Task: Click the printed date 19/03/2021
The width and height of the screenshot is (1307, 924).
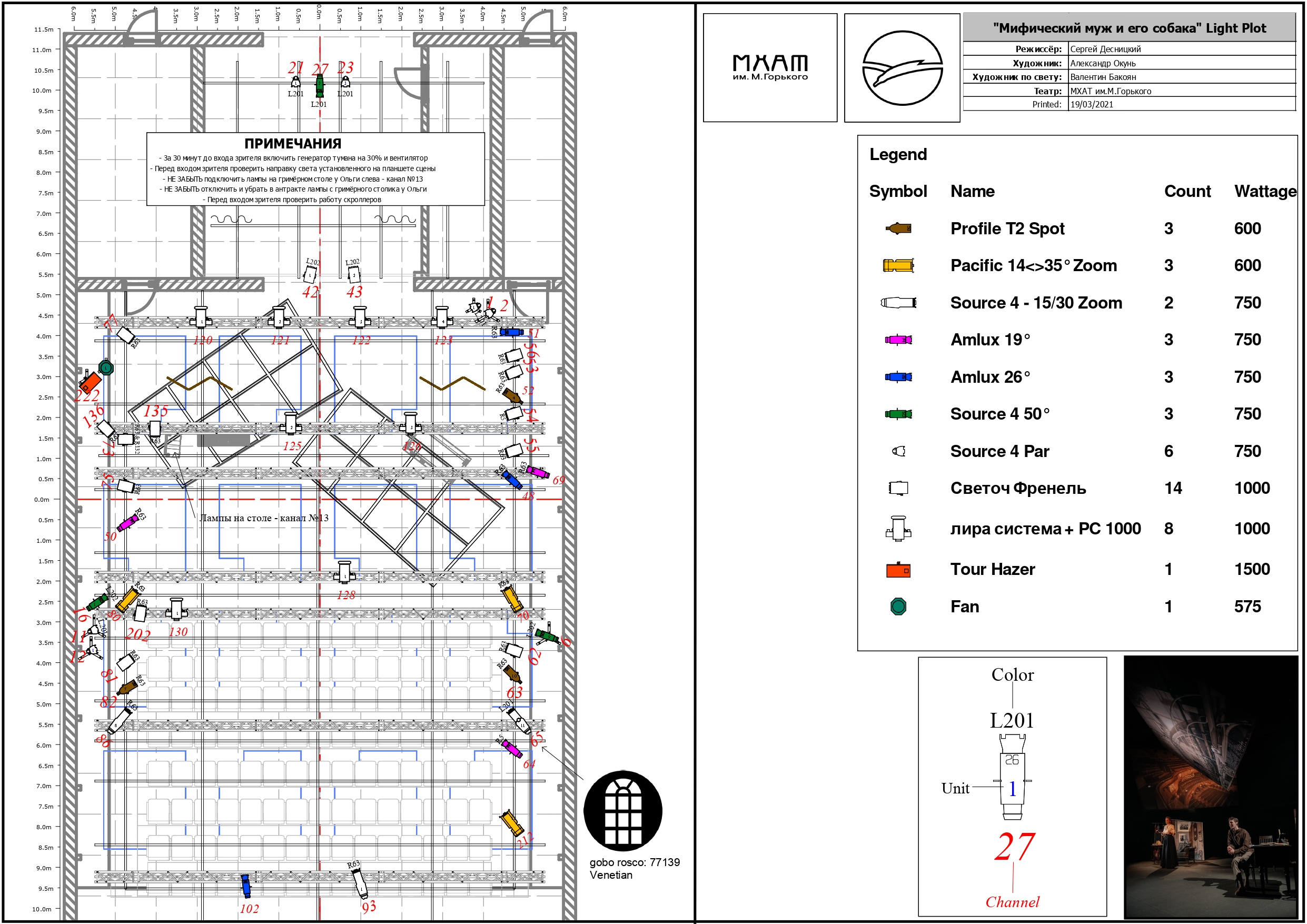Action: [x=1092, y=104]
